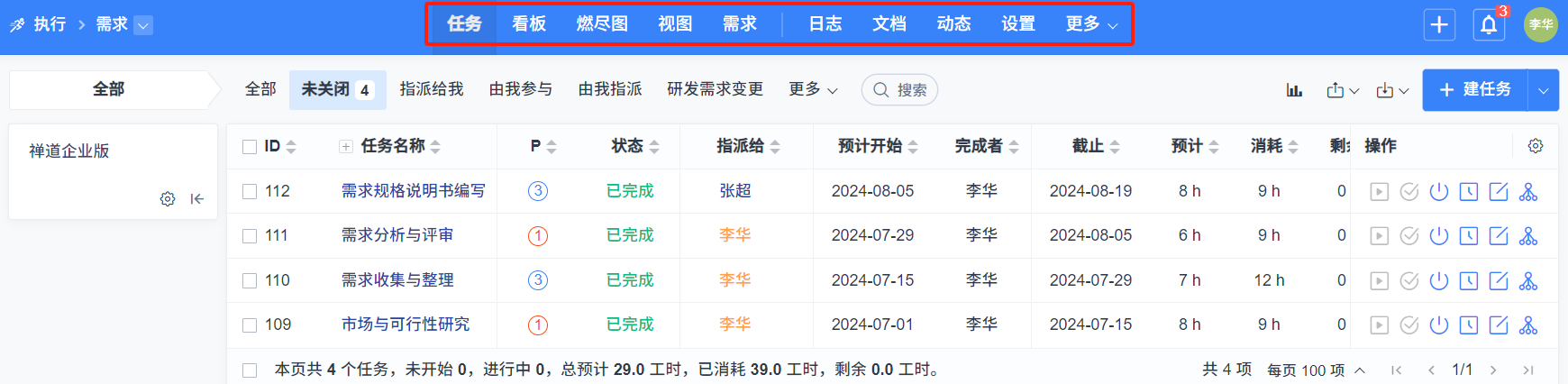Image resolution: width=1568 pixels, height=384 pixels.
Task: Jump to the last page arrow
Action: pyautogui.click(x=1528, y=370)
